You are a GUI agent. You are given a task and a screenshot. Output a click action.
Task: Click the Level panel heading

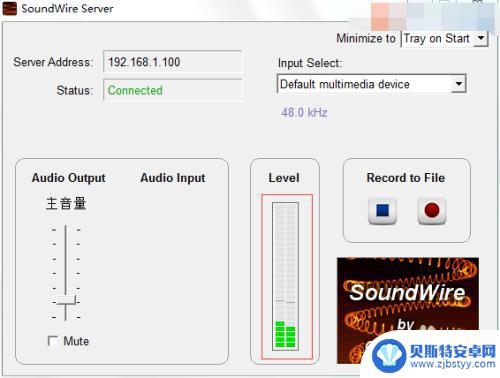(284, 178)
